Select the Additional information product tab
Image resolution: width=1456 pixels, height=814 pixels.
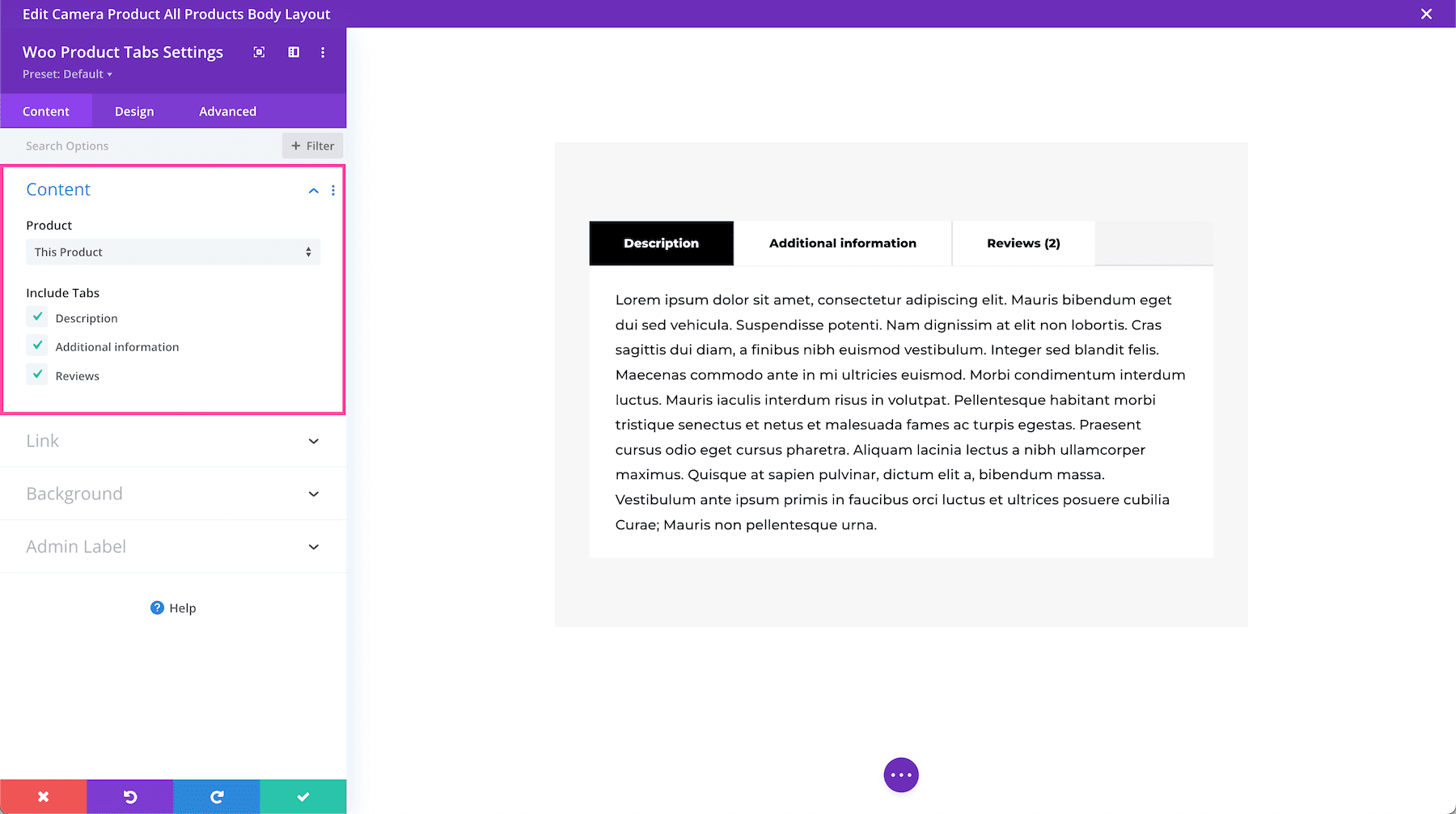843,243
